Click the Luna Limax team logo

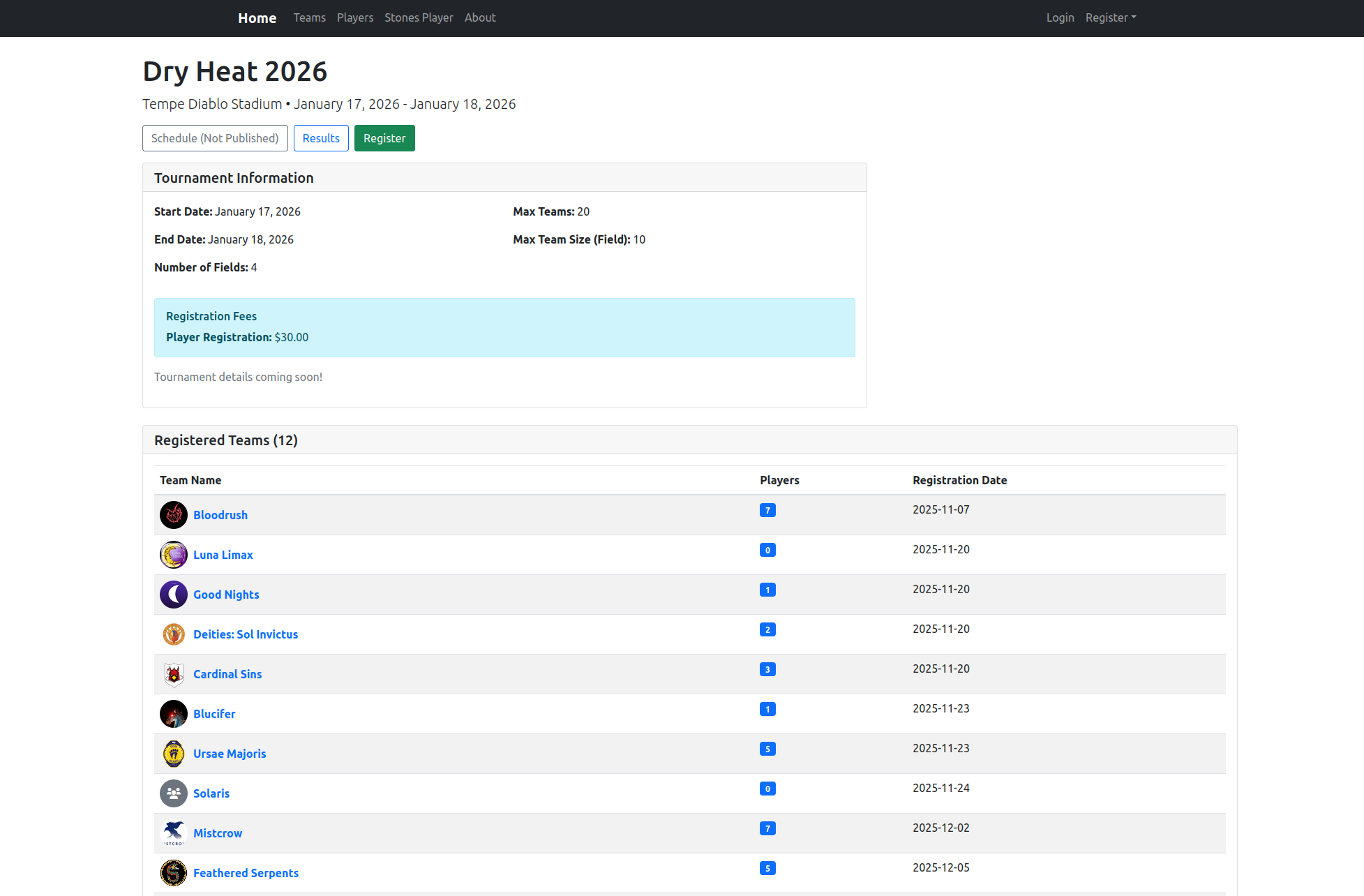[x=173, y=555]
